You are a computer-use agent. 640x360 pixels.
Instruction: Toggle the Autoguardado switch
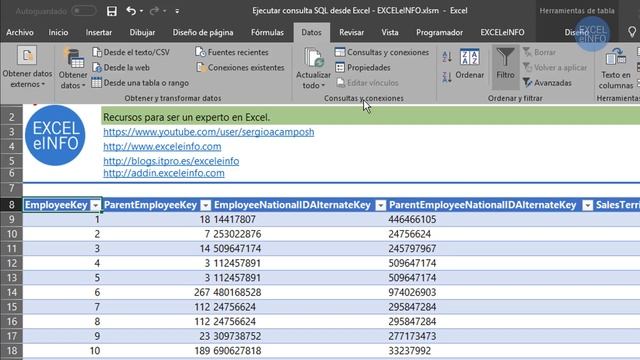point(83,11)
